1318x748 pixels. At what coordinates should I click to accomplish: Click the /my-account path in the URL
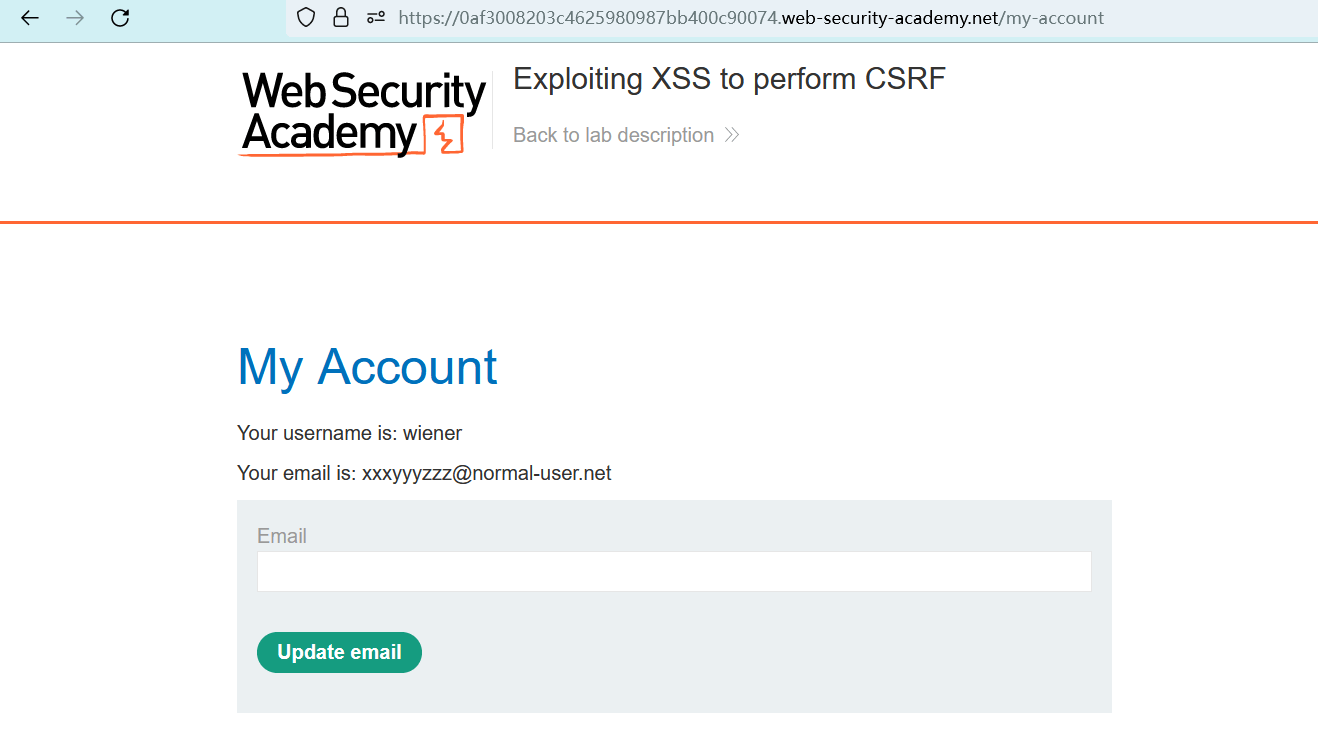pos(1051,18)
